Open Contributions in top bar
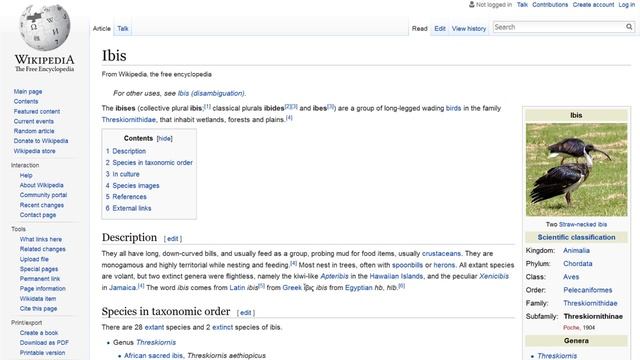The height and width of the screenshot is (360, 640). click(x=550, y=4)
